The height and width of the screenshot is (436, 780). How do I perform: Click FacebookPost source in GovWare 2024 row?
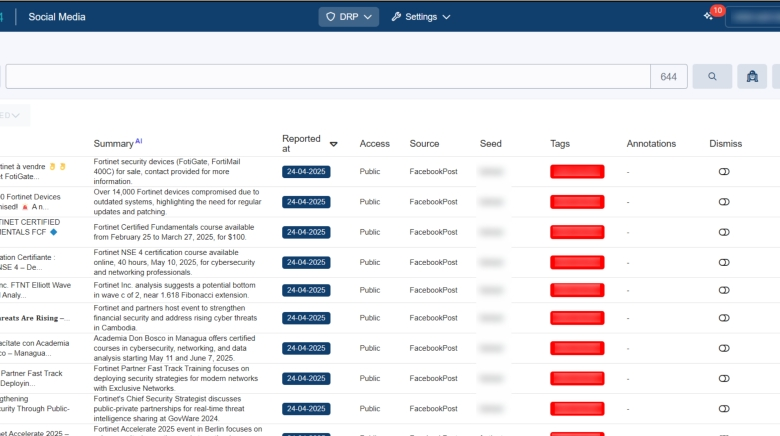(433, 409)
